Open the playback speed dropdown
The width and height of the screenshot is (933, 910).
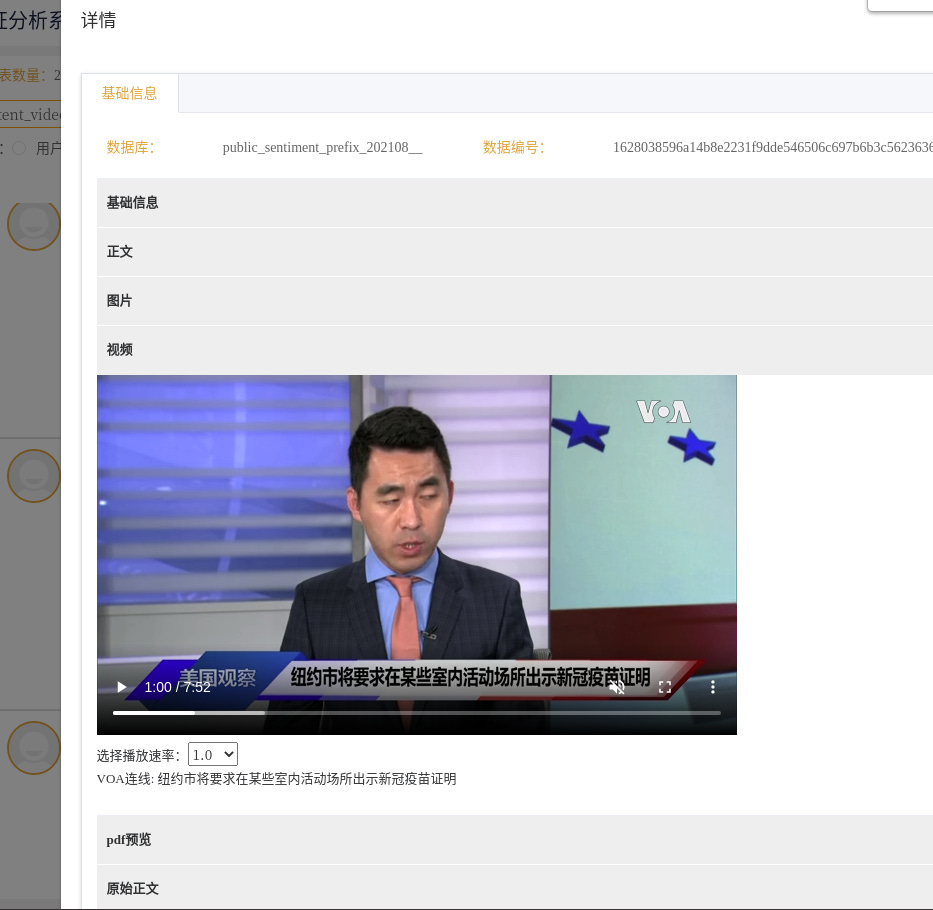click(x=213, y=755)
